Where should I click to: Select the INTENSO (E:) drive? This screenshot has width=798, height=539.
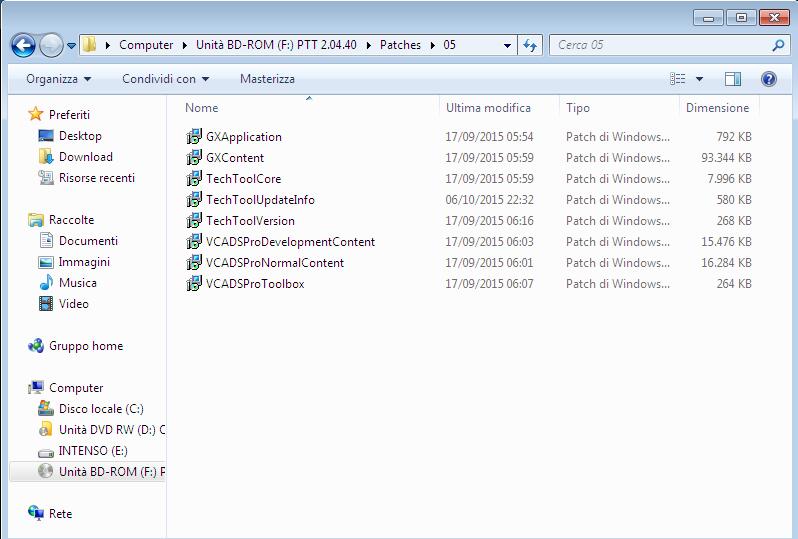pyautogui.click(x=93, y=450)
